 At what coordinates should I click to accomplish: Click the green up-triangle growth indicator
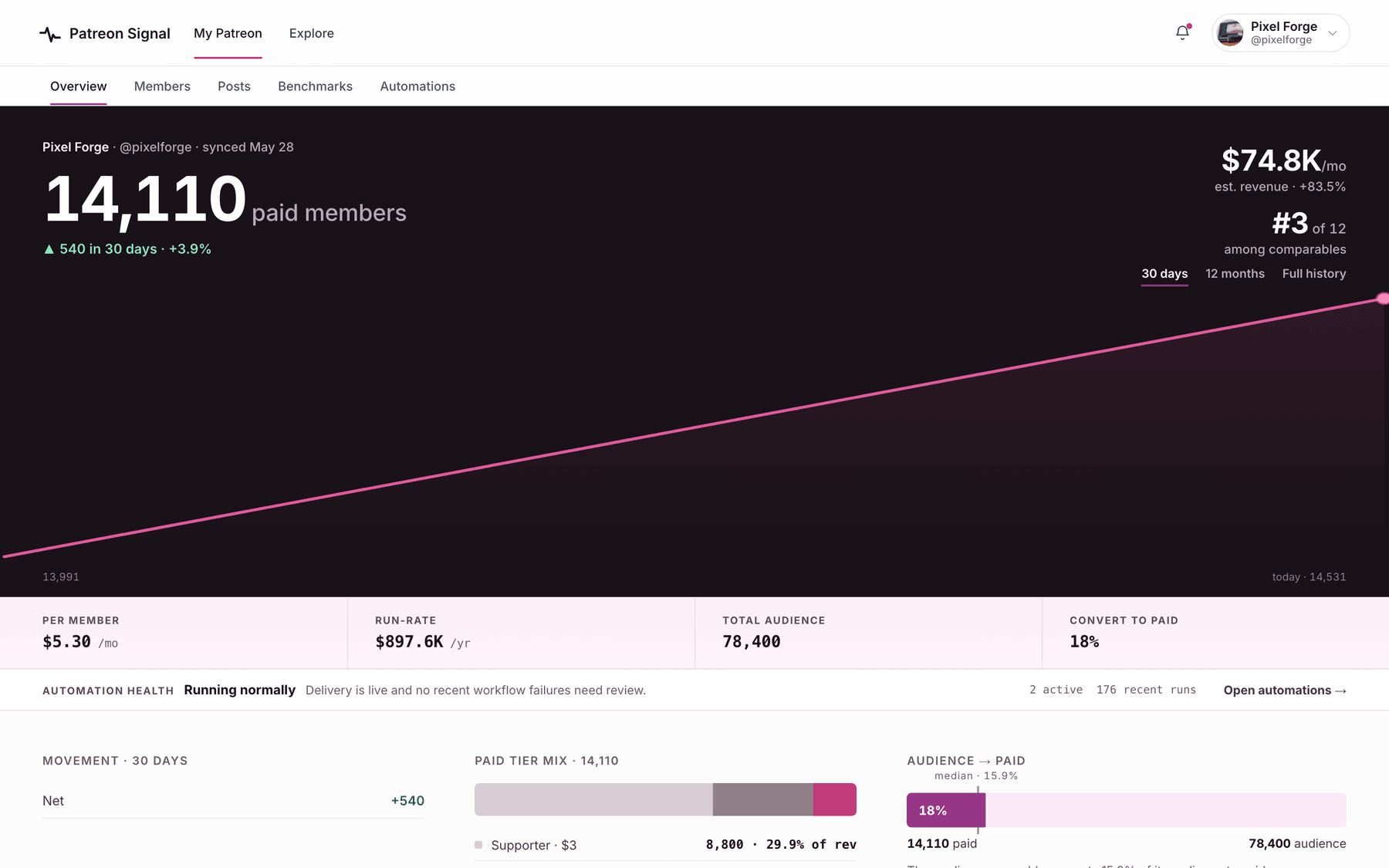[x=49, y=249]
